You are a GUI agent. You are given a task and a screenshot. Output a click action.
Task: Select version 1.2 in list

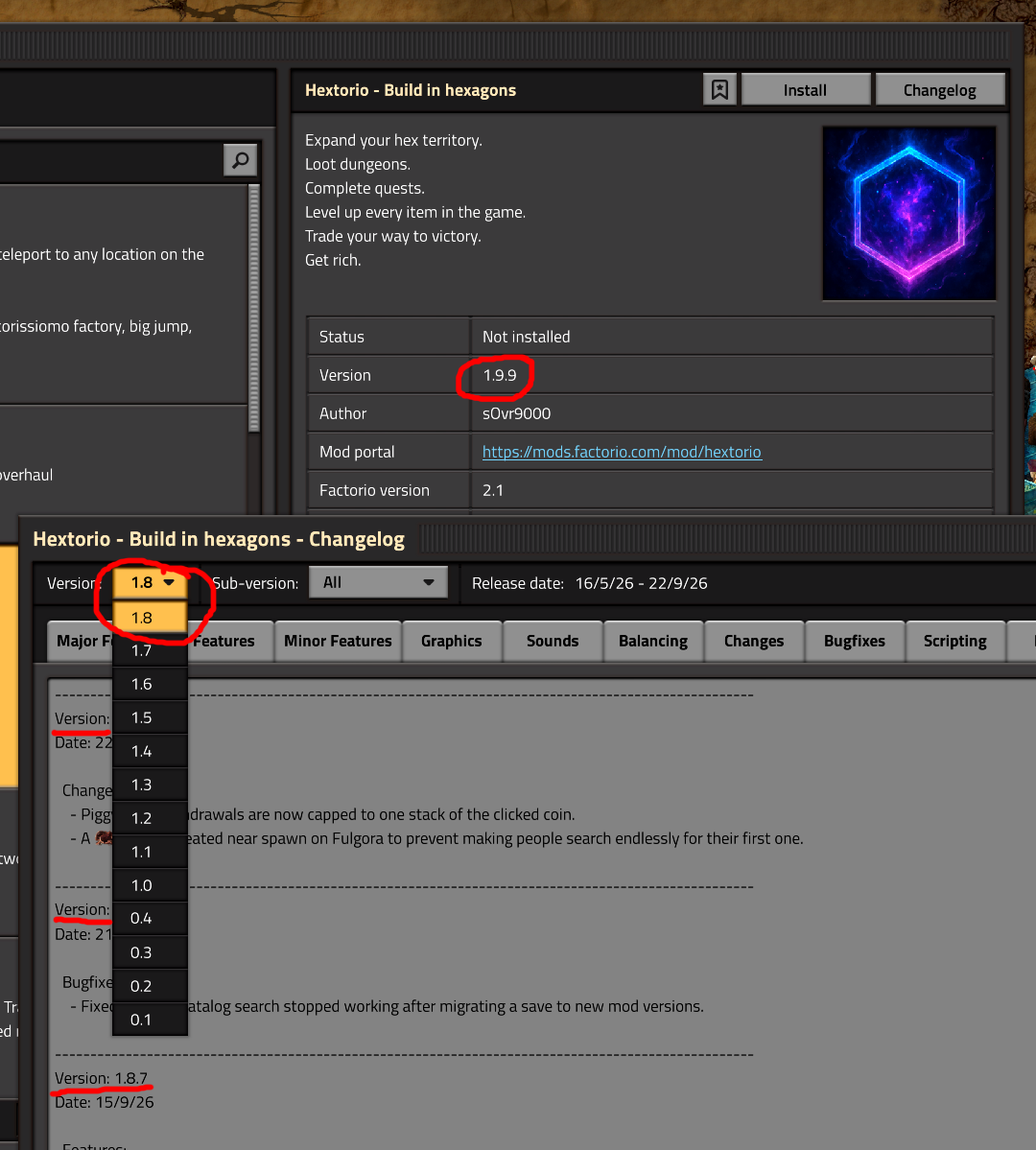(x=151, y=818)
